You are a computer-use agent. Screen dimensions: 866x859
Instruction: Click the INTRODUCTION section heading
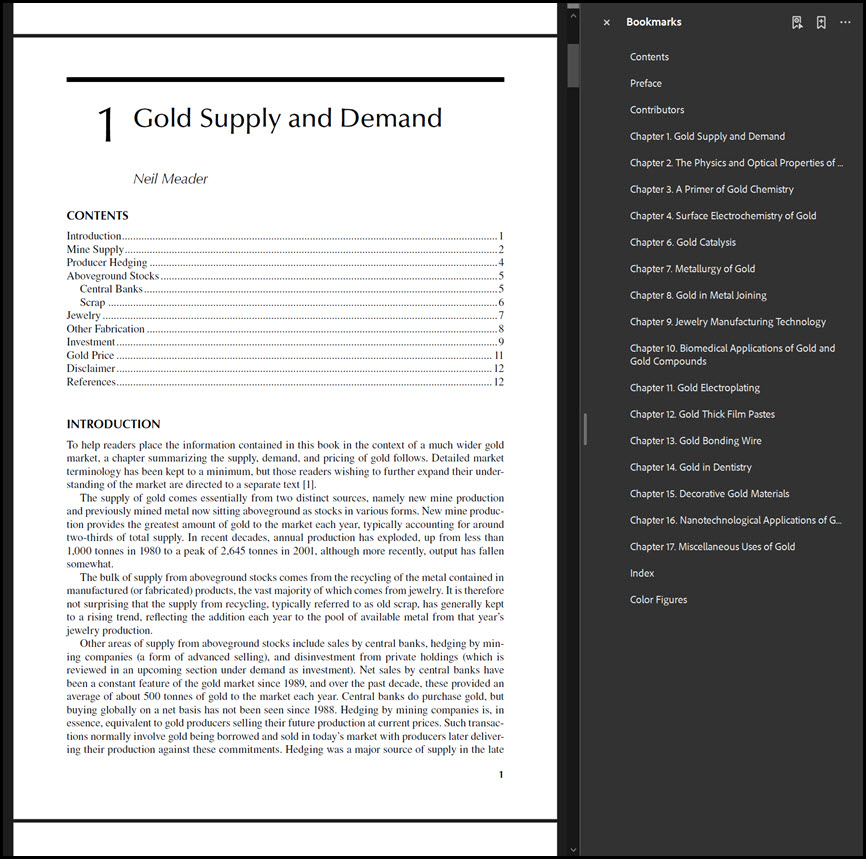tap(113, 424)
